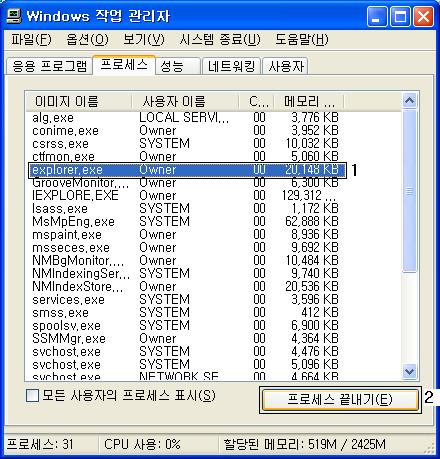Select the SSMMgr.exe process row
The image size is (440, 459).
[186, 339]
